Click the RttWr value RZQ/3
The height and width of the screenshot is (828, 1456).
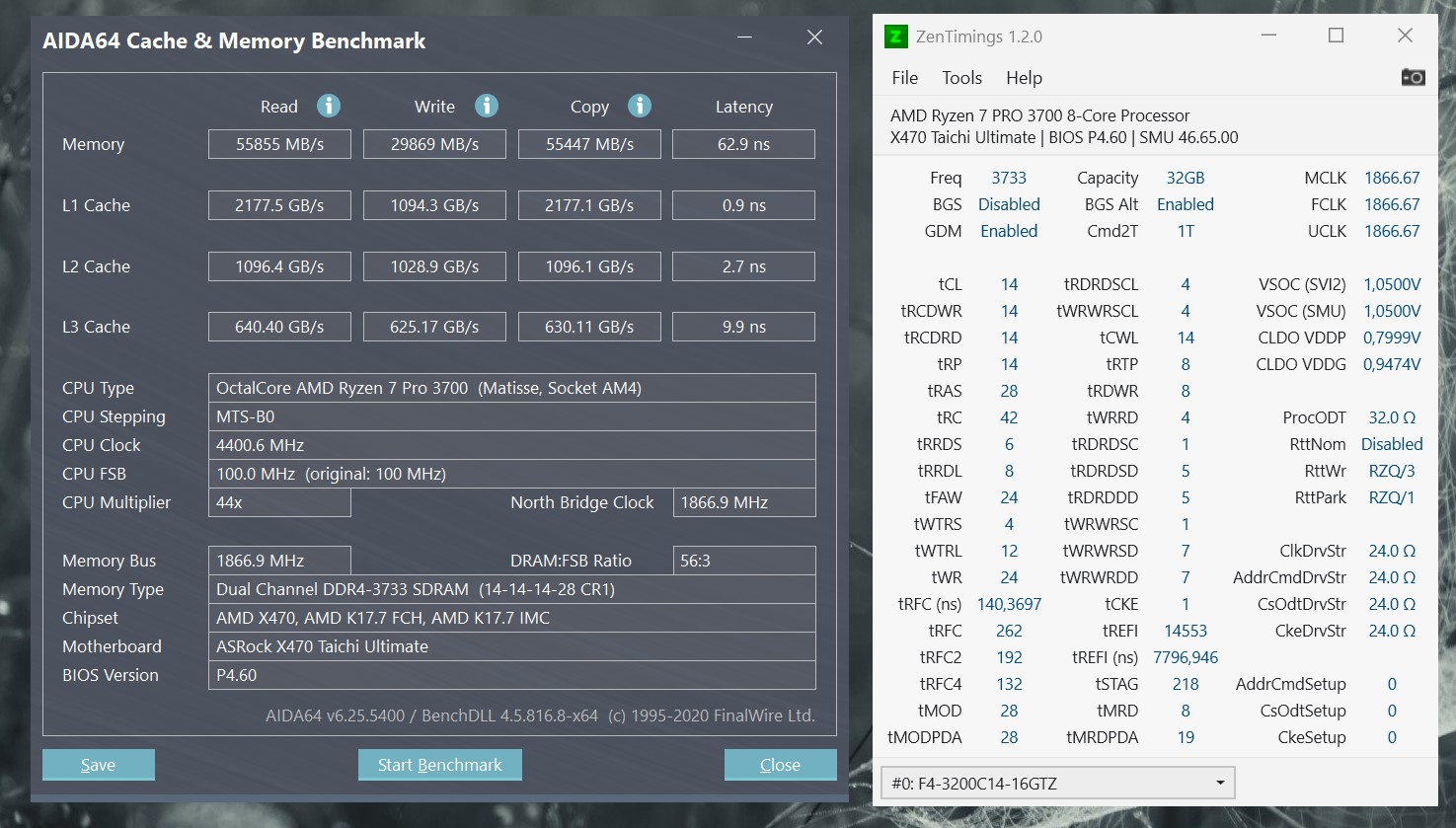[x=1392, y=471]
